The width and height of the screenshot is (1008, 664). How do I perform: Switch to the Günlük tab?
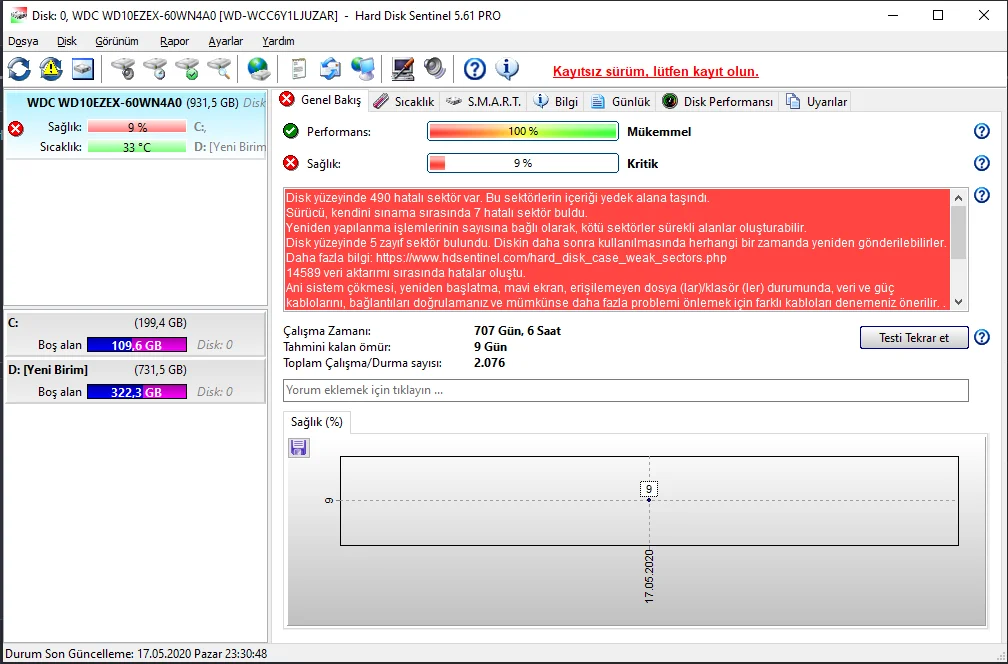tap(621, 102)
